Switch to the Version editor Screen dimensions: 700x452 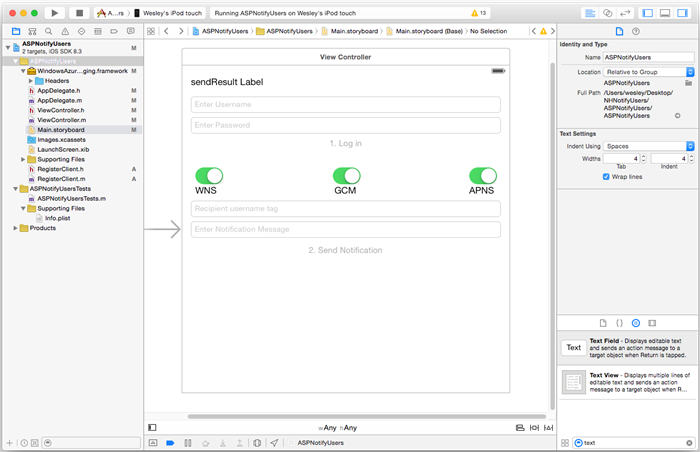[625, 13]
